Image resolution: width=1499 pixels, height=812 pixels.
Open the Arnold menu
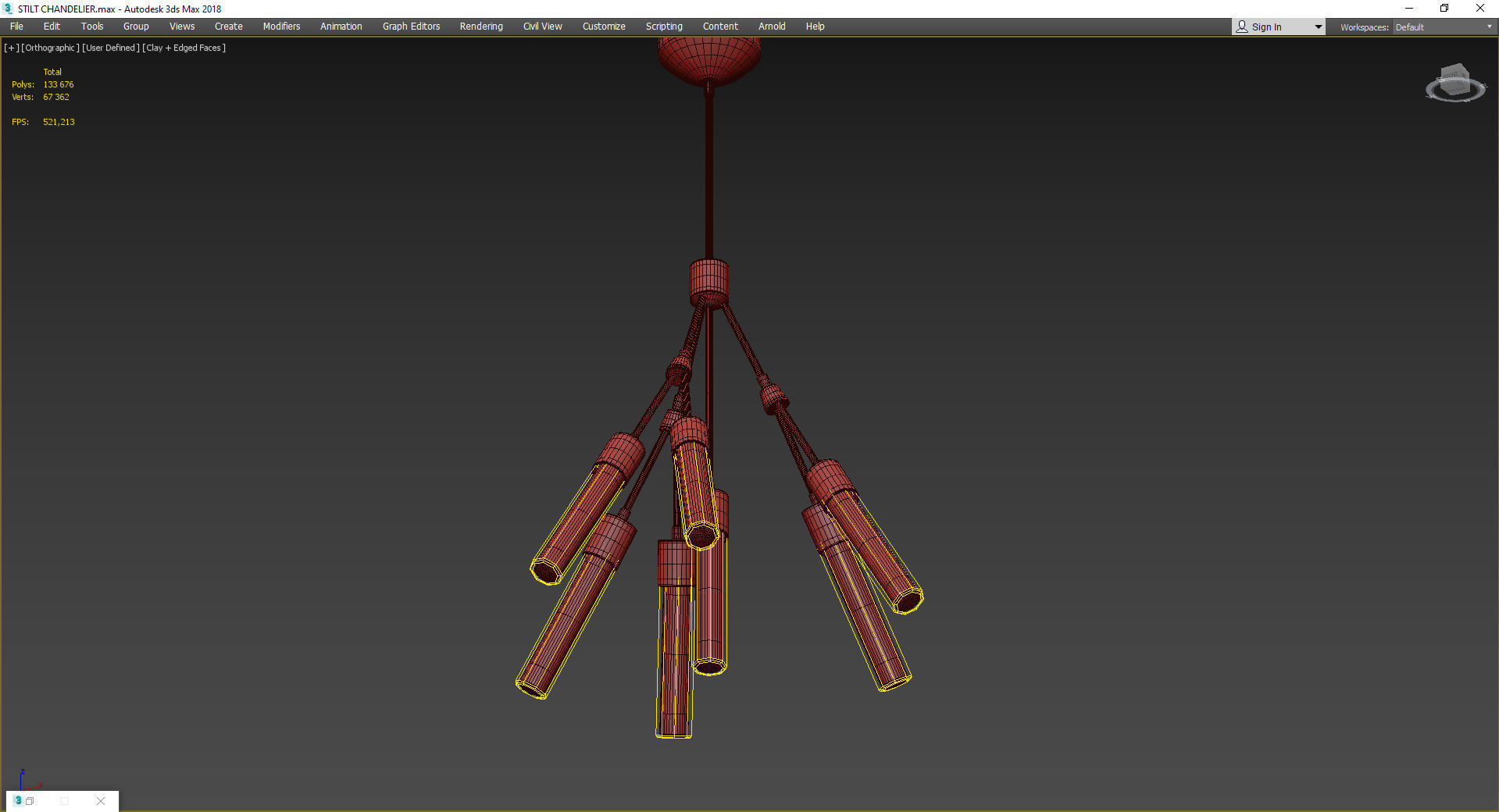(x=772, y=27)
